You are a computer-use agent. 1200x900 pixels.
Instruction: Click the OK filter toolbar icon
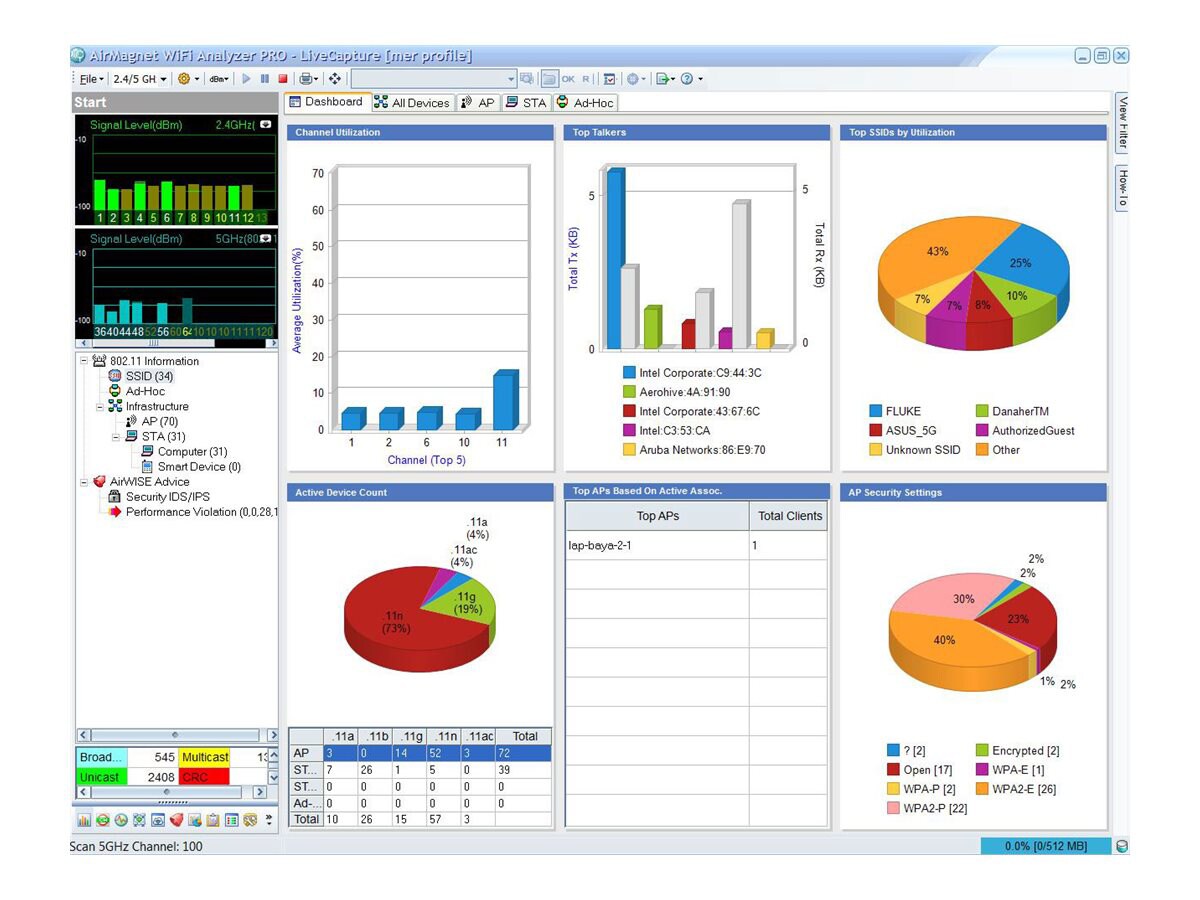(x=568, y=78)
